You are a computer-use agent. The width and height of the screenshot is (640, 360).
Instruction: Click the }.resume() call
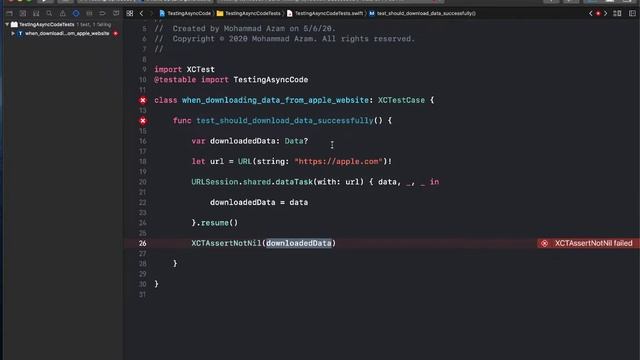click(x=215, y=223)
